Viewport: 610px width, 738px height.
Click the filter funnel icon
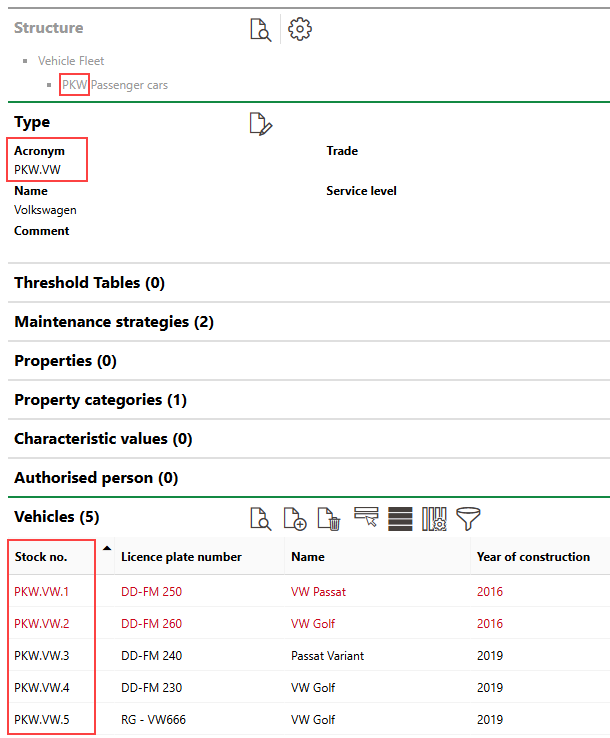[468, 518]
